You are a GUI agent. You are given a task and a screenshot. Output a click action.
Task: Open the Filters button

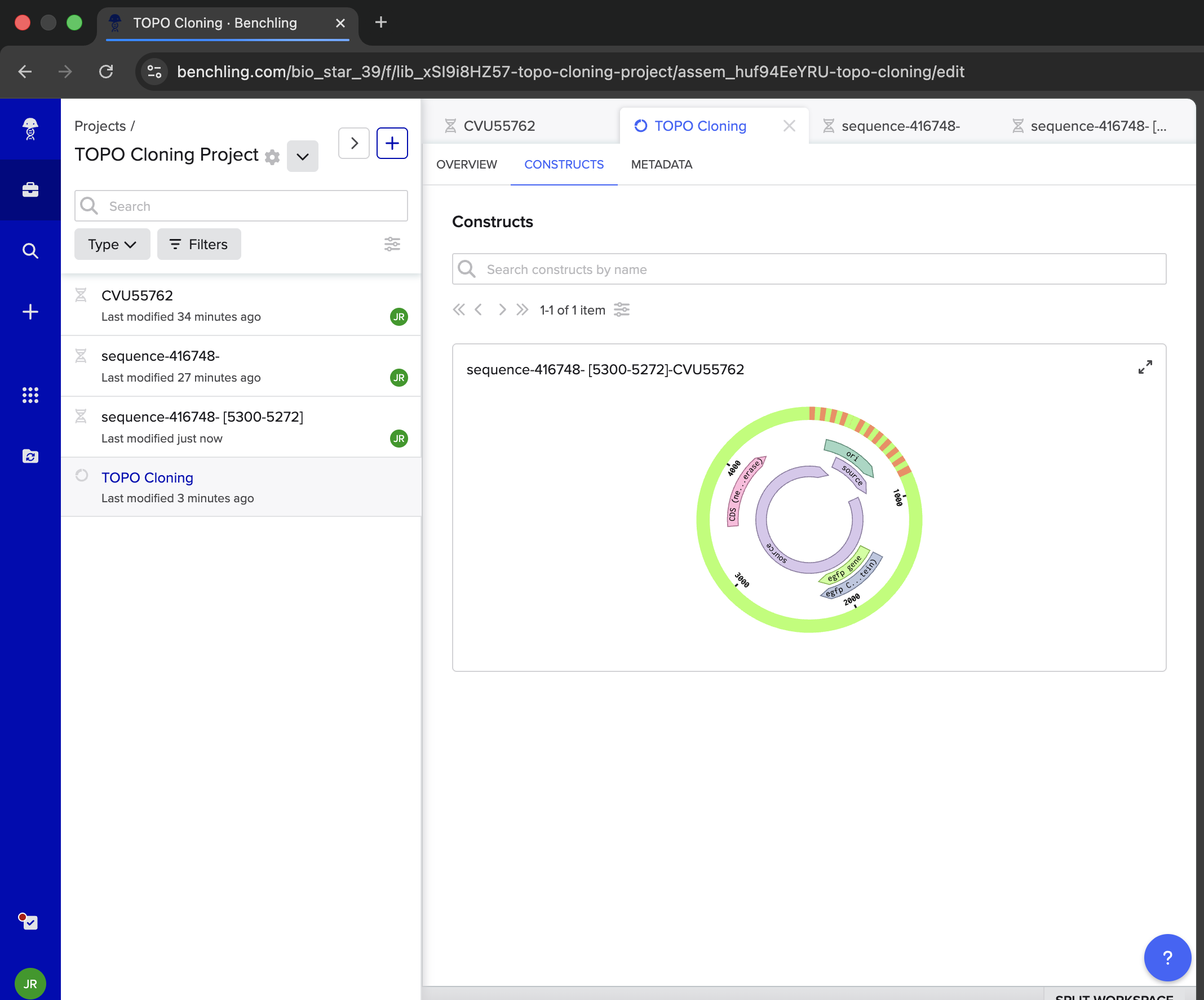click(199, 244)
